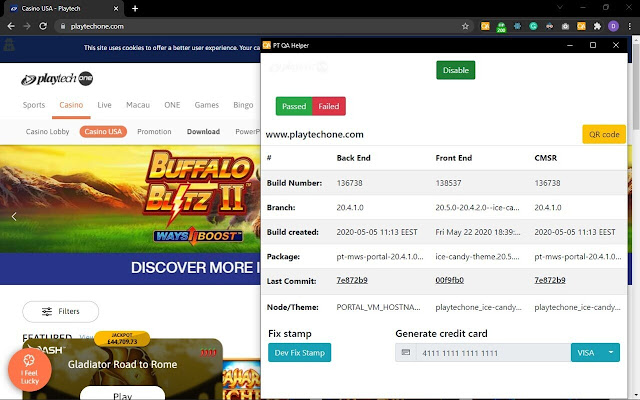The image size is (640, 400).
Task: Open Download submenu item
Action: [203, 131]
